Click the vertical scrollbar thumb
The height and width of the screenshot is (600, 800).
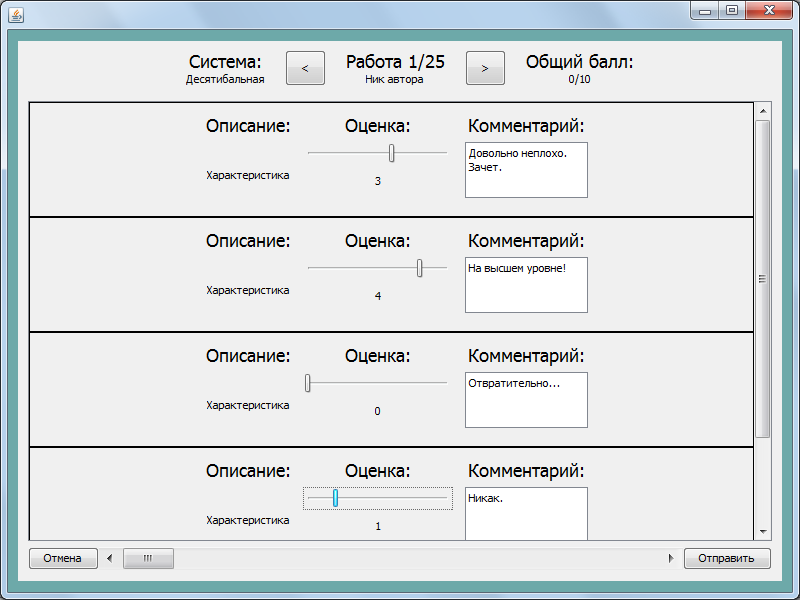pos(763,279)
